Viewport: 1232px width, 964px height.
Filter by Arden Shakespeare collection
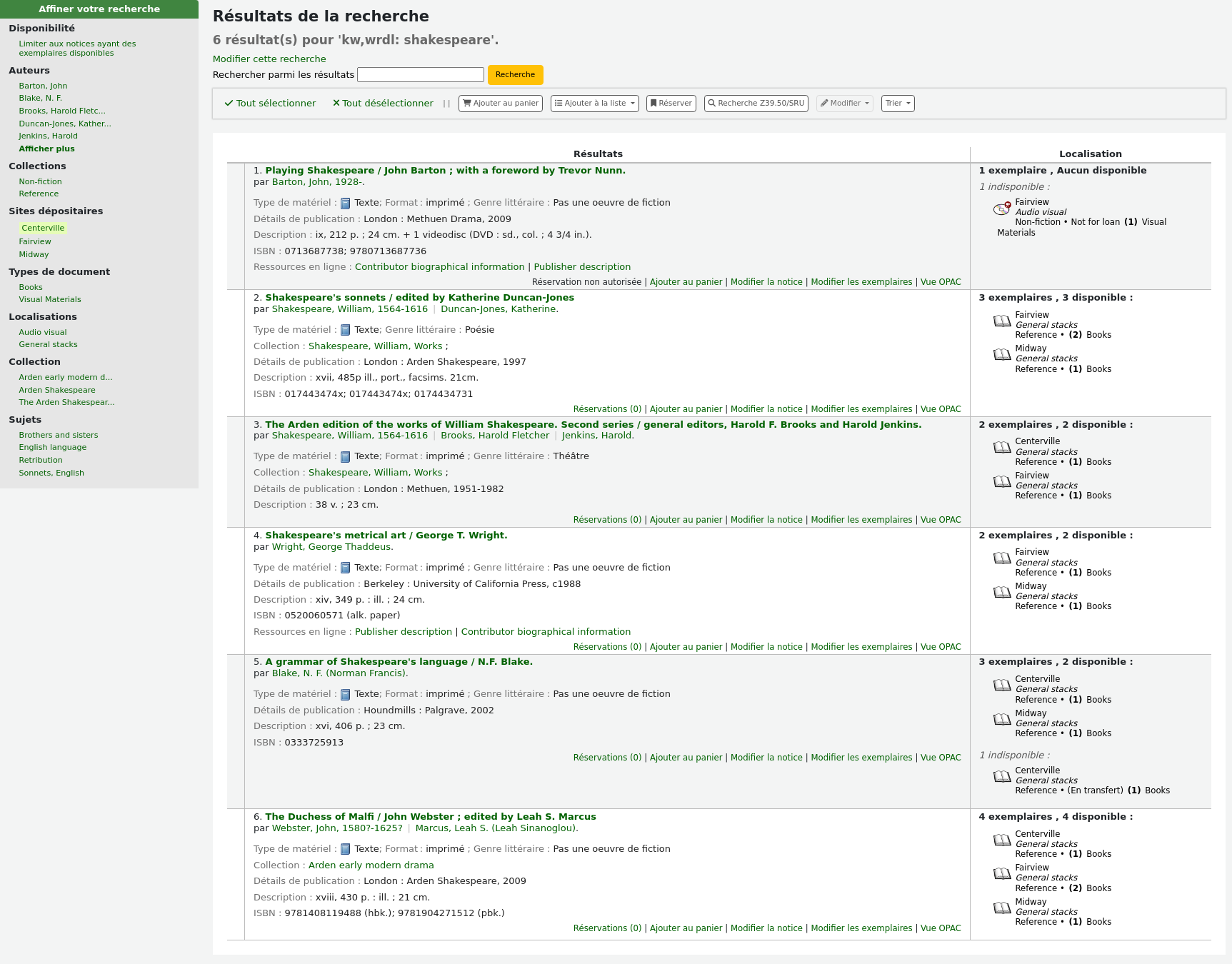pos(57,390)
